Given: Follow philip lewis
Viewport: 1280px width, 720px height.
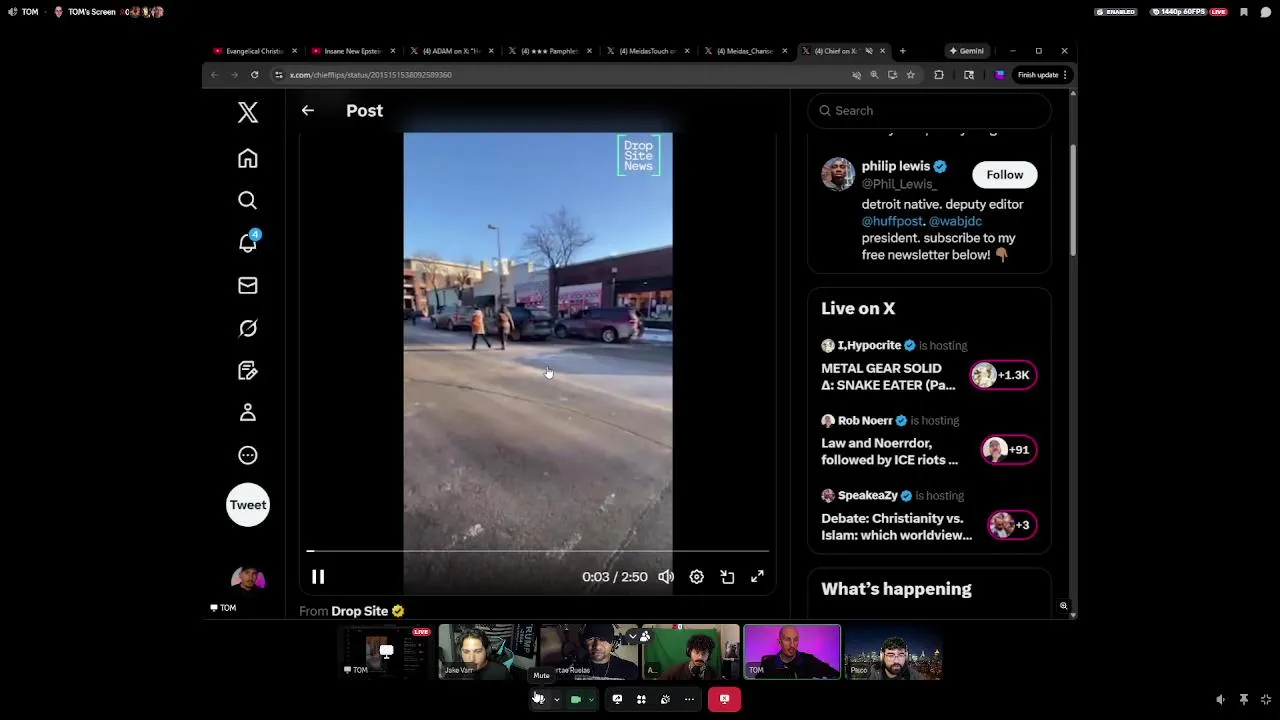Looking at the screenshot, I should (x=1005, y=175).
